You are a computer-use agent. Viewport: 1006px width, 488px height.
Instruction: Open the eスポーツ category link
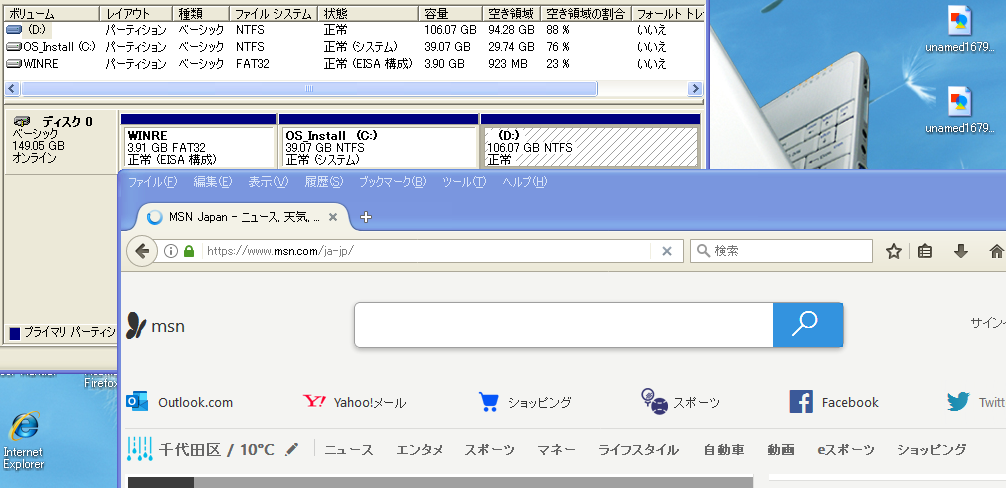point(846,450)
